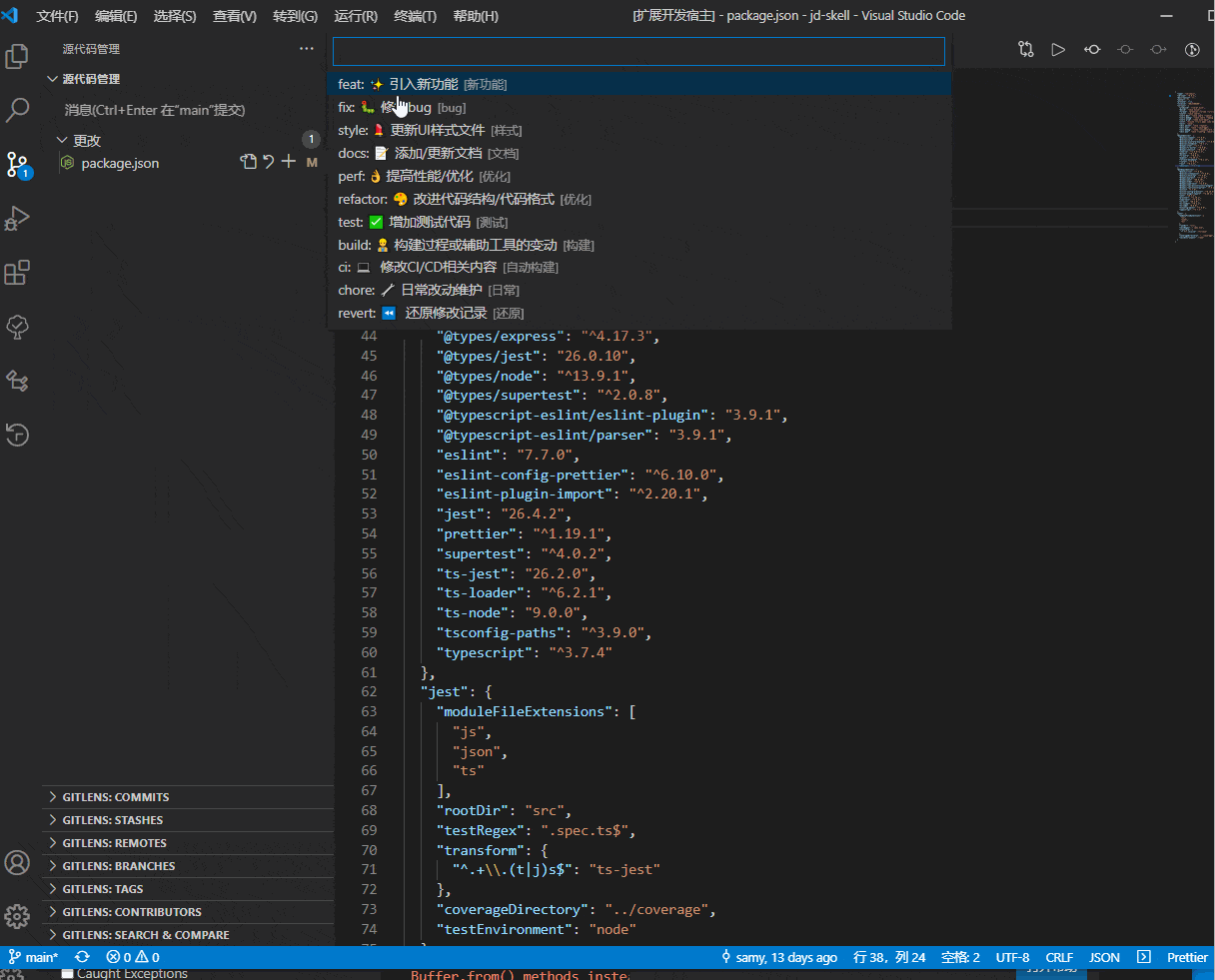Click the commit message input field
Image resolution: width=1215 pixels, height=980 pixels.
[190, 110]
